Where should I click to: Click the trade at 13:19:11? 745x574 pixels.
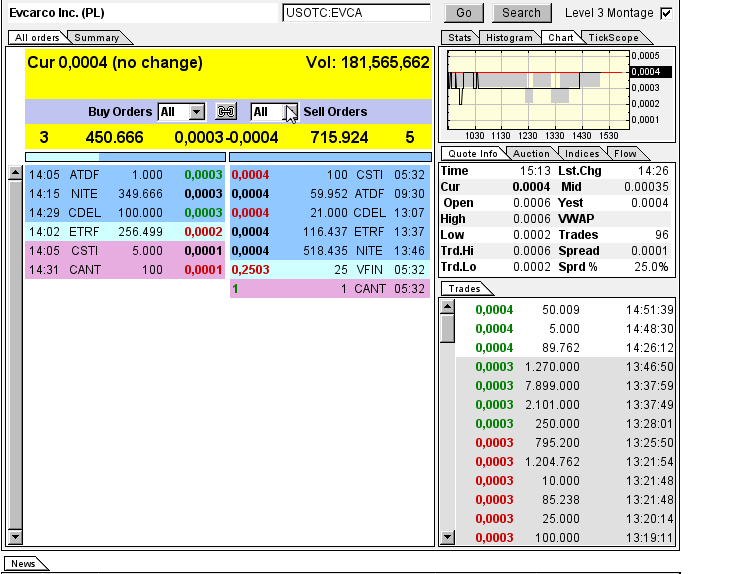(565, 538)
